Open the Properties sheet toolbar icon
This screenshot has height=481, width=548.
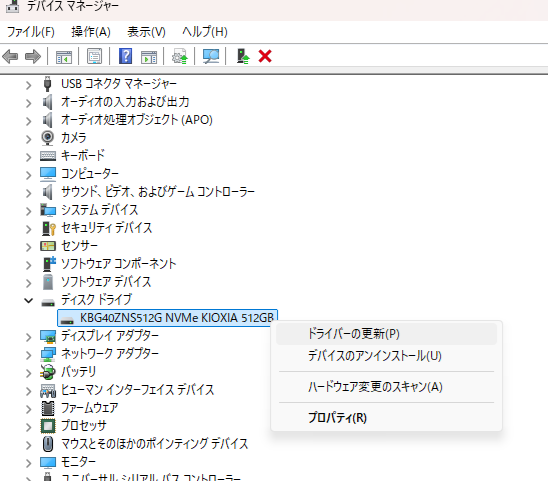94,56
